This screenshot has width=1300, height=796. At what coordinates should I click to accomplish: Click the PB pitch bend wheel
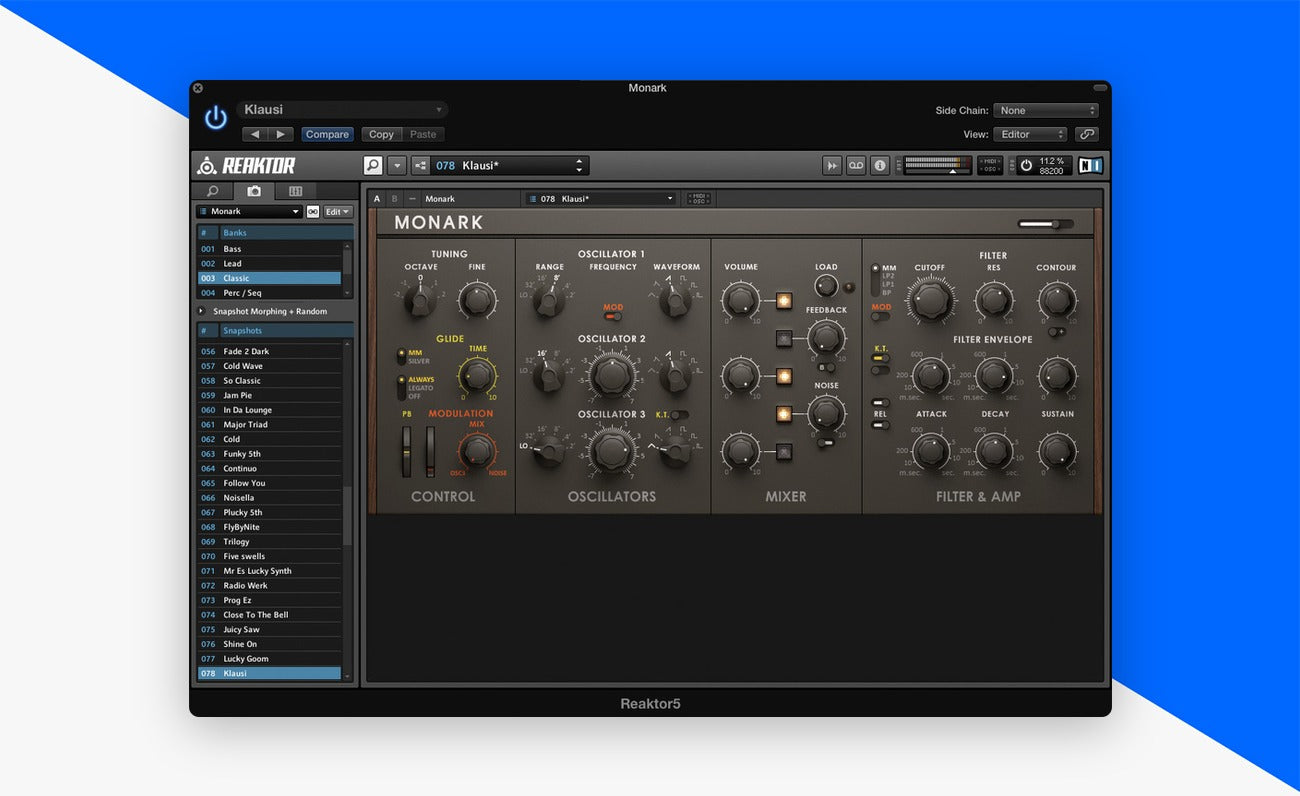(406, 451)
